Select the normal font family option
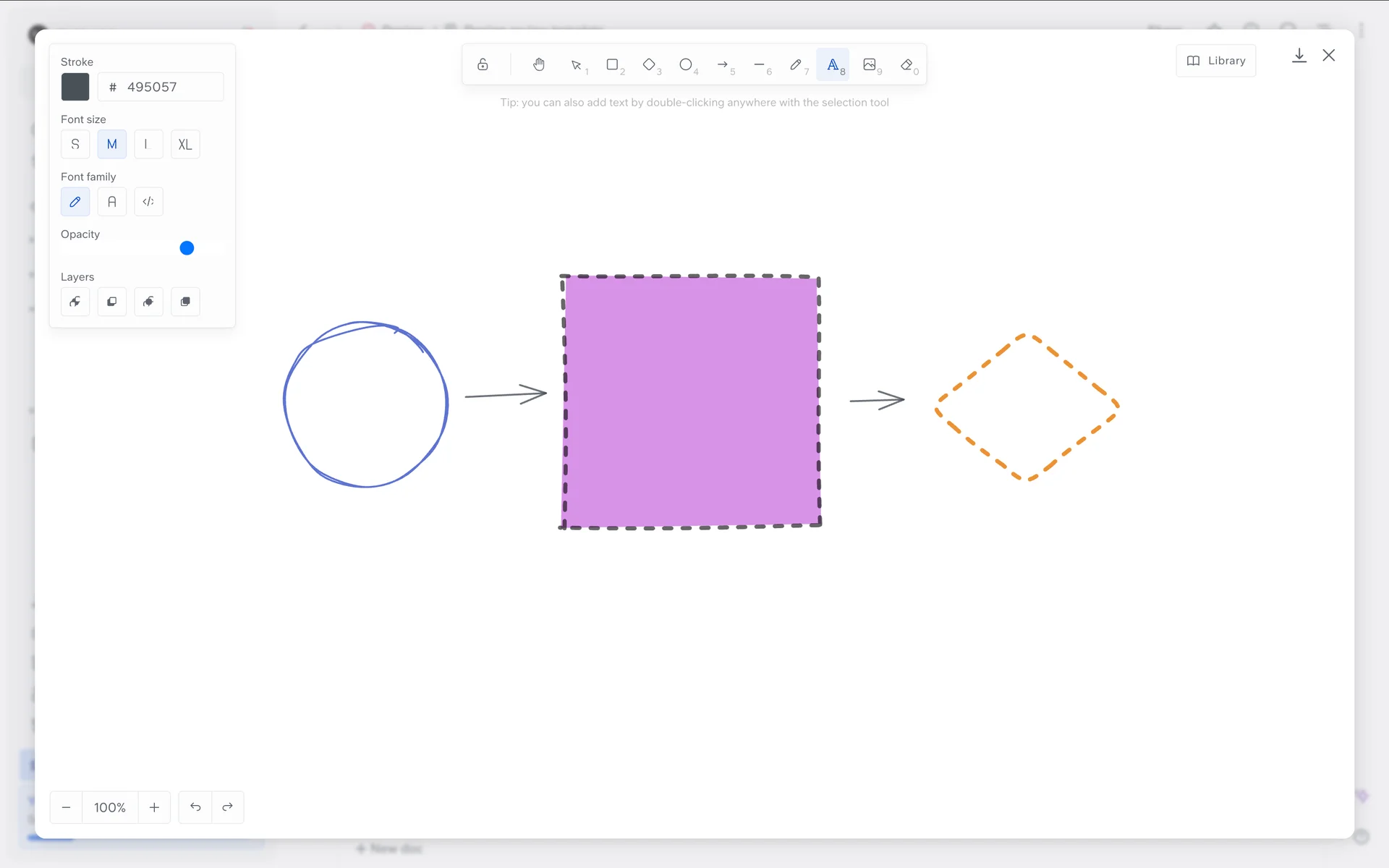This screenshot has width=1389, height=868. (x=112, y=202)
